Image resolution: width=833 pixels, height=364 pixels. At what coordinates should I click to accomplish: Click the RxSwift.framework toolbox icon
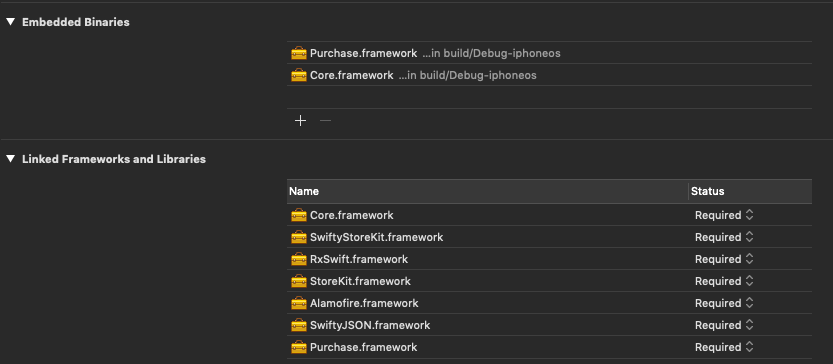click(x=299, y=259)
